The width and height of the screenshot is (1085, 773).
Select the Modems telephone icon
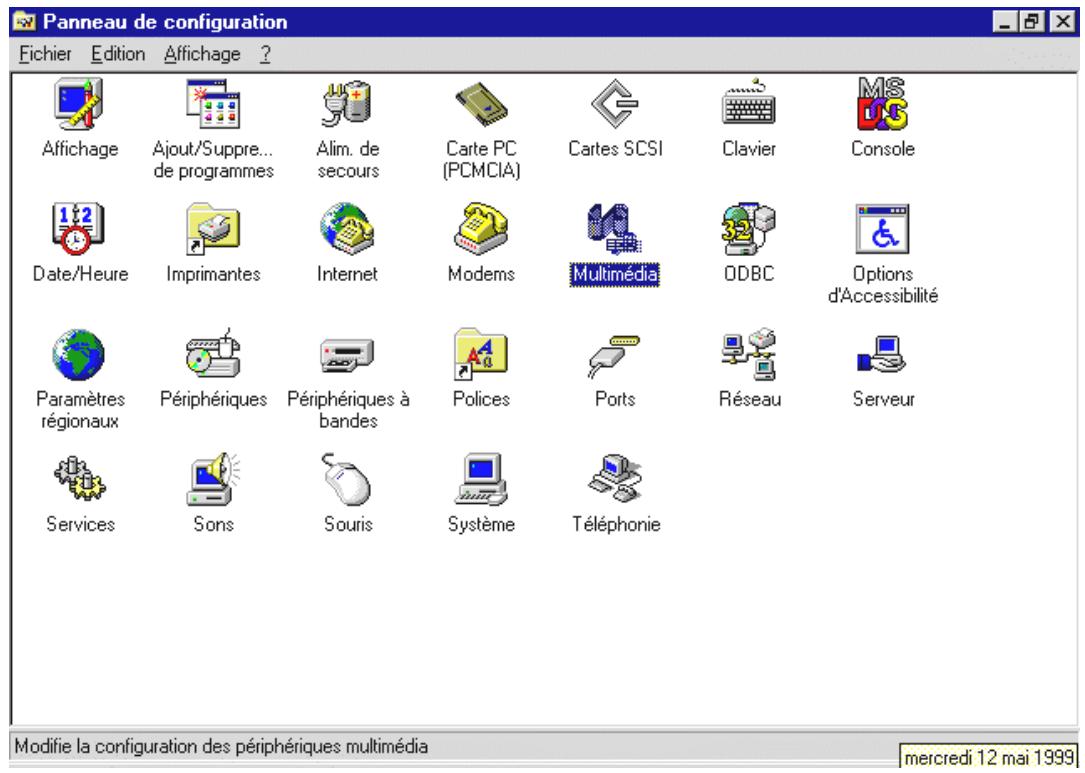point(481,228)
